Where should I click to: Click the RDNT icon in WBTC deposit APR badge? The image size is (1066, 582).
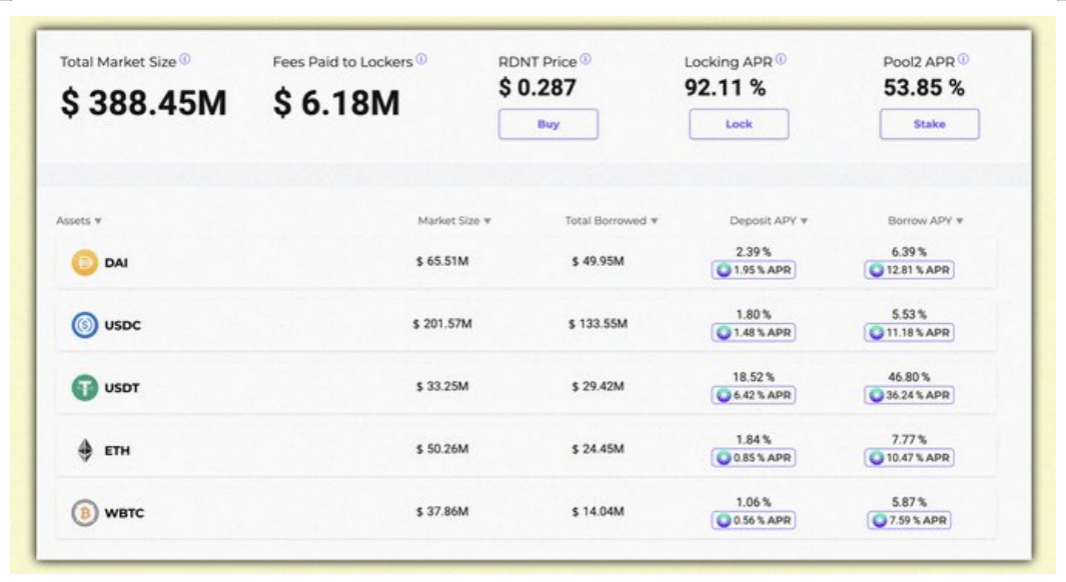coord(723,520)
